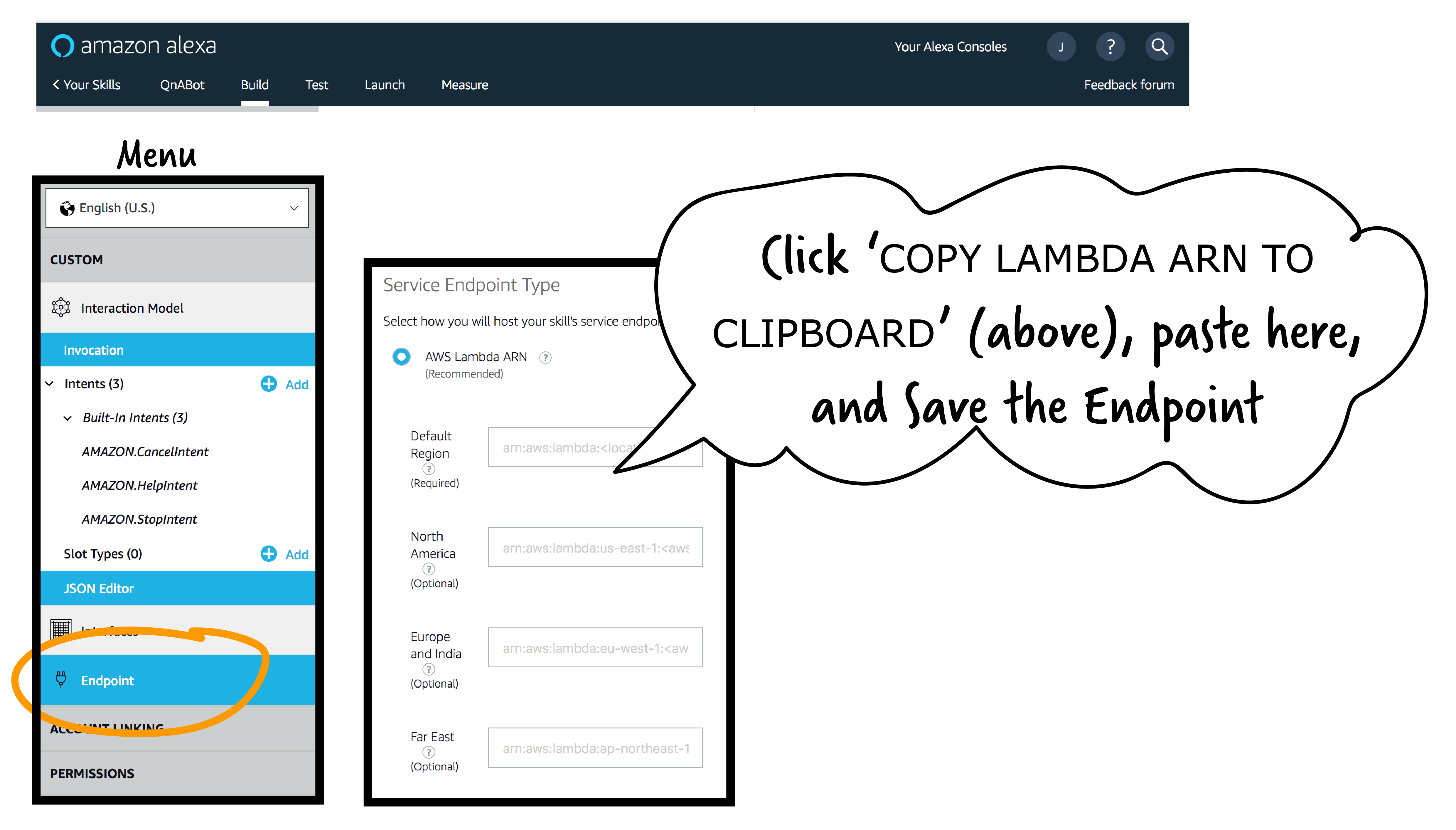Open the JSON Editor item
The width and height of the screenshot is (1456, 830).
click(x=178, y=588)
